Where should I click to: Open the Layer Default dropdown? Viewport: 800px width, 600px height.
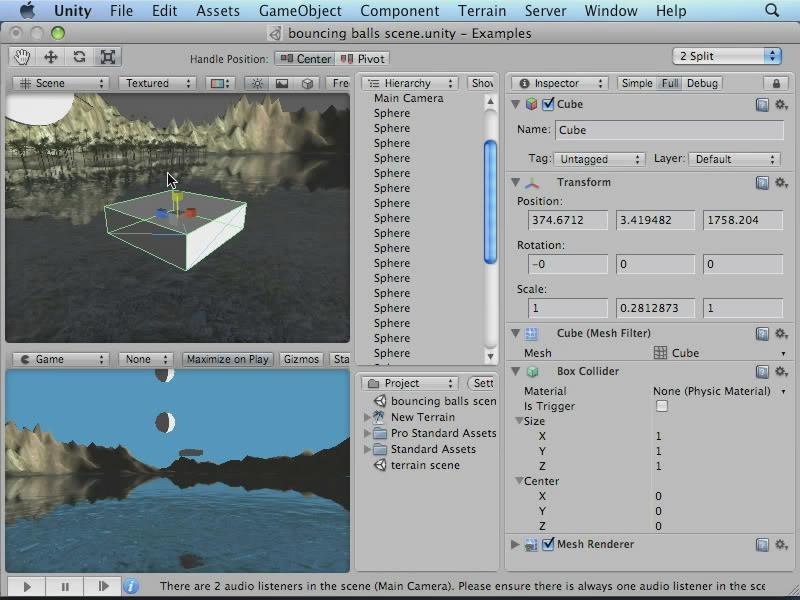(735, 159)
